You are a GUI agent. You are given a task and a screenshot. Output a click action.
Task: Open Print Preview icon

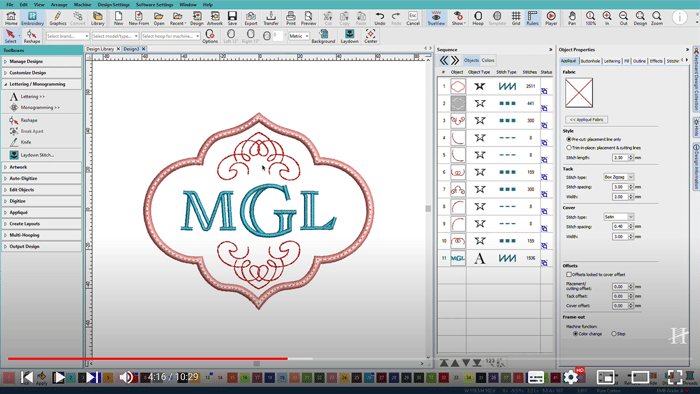click(x=308, y=18)
